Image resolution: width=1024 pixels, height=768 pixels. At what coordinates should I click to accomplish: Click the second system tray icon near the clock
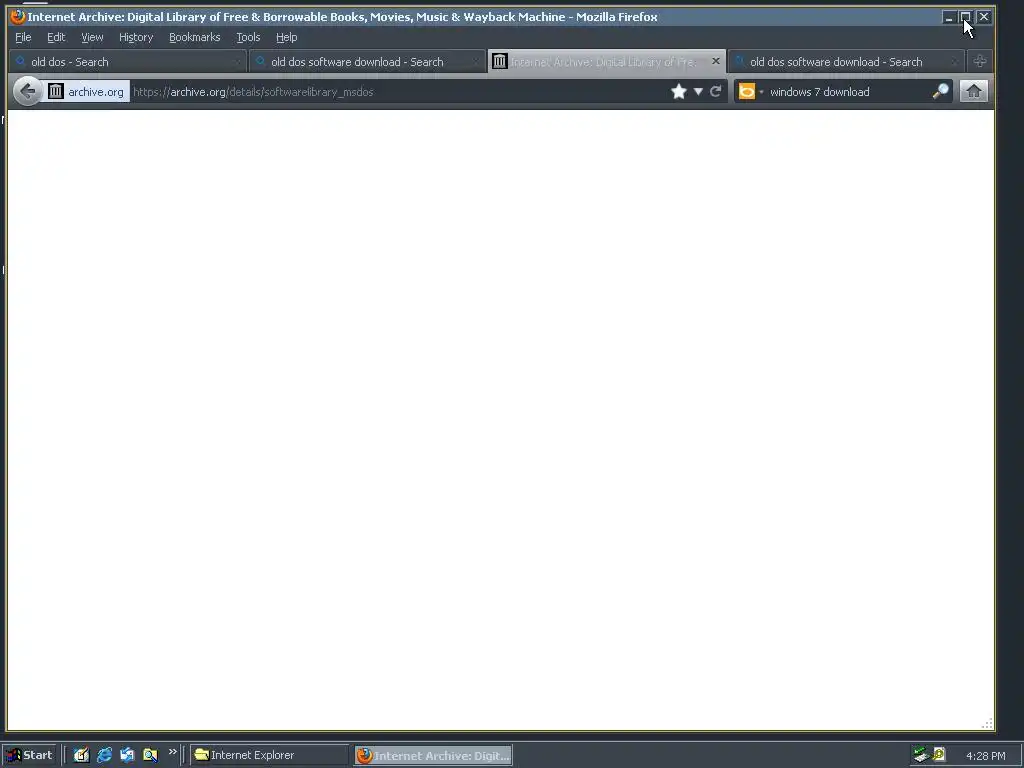click(939, 754)
